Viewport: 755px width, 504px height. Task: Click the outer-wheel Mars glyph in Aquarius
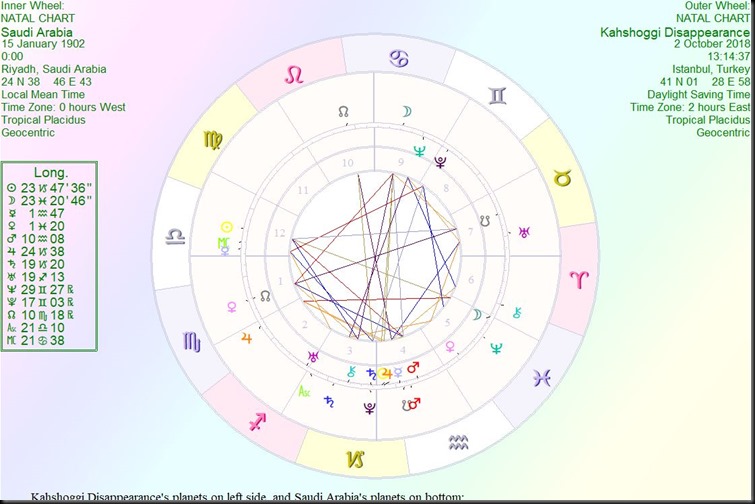[x=415, y=403]
